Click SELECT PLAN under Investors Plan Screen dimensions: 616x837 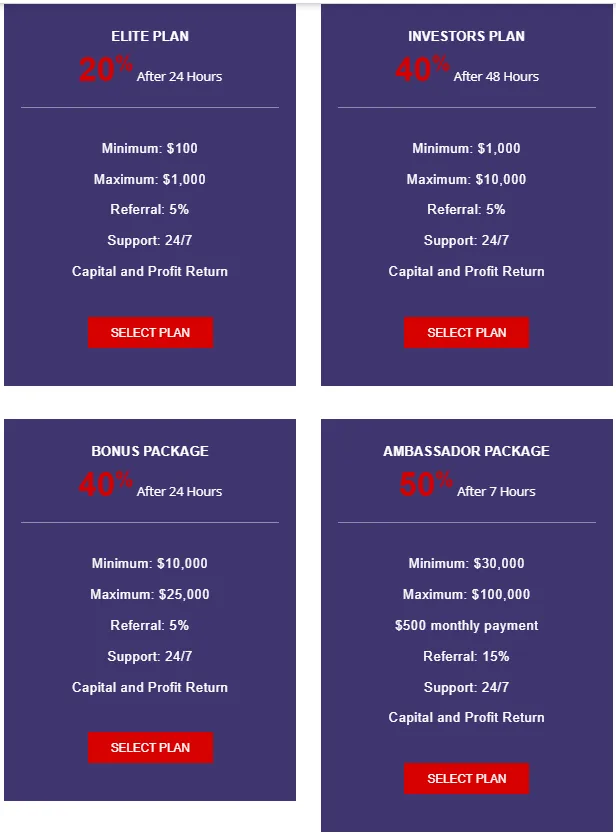466,333
